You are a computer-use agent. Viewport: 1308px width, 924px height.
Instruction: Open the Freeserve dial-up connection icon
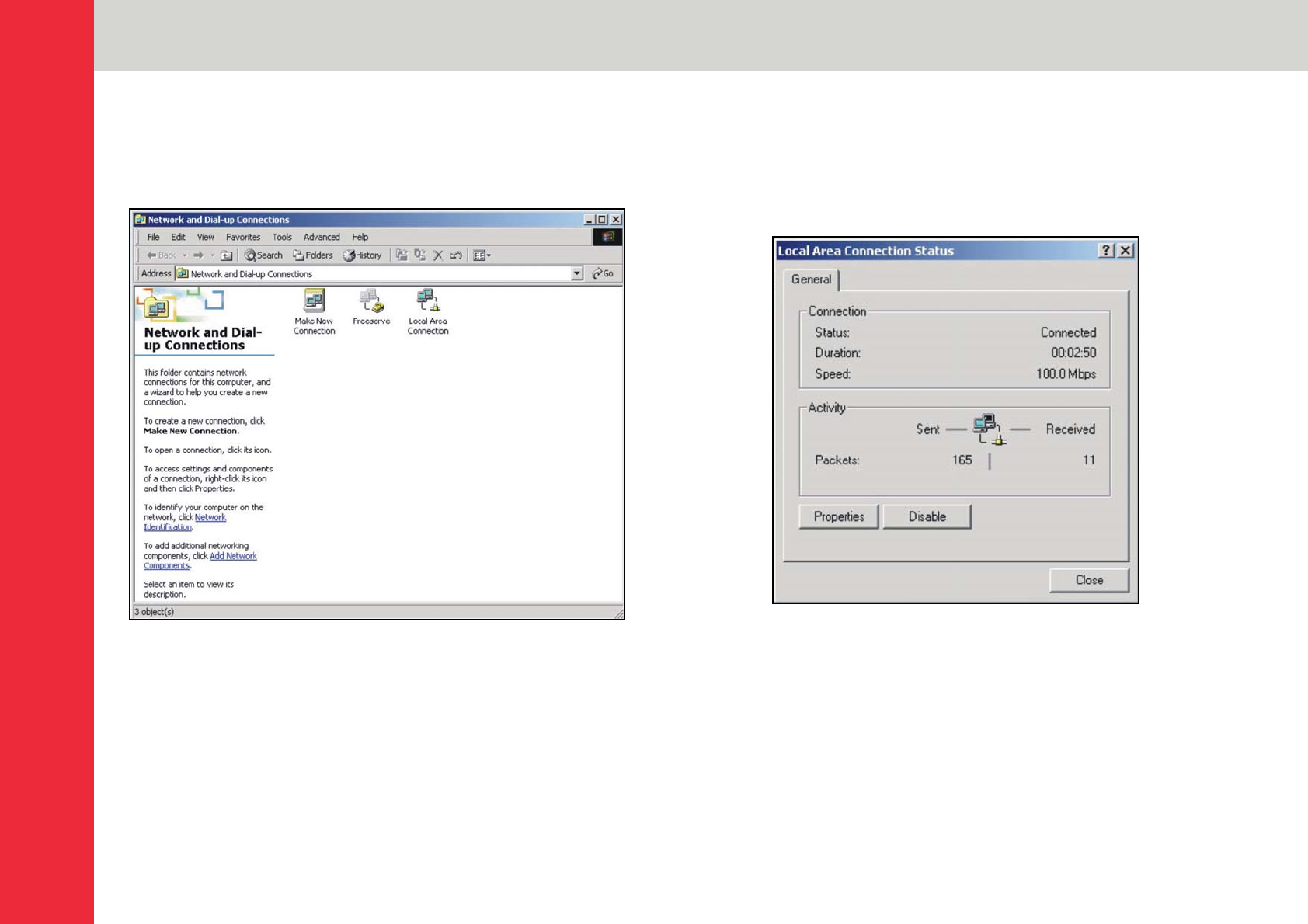click(x=371, y=307)
